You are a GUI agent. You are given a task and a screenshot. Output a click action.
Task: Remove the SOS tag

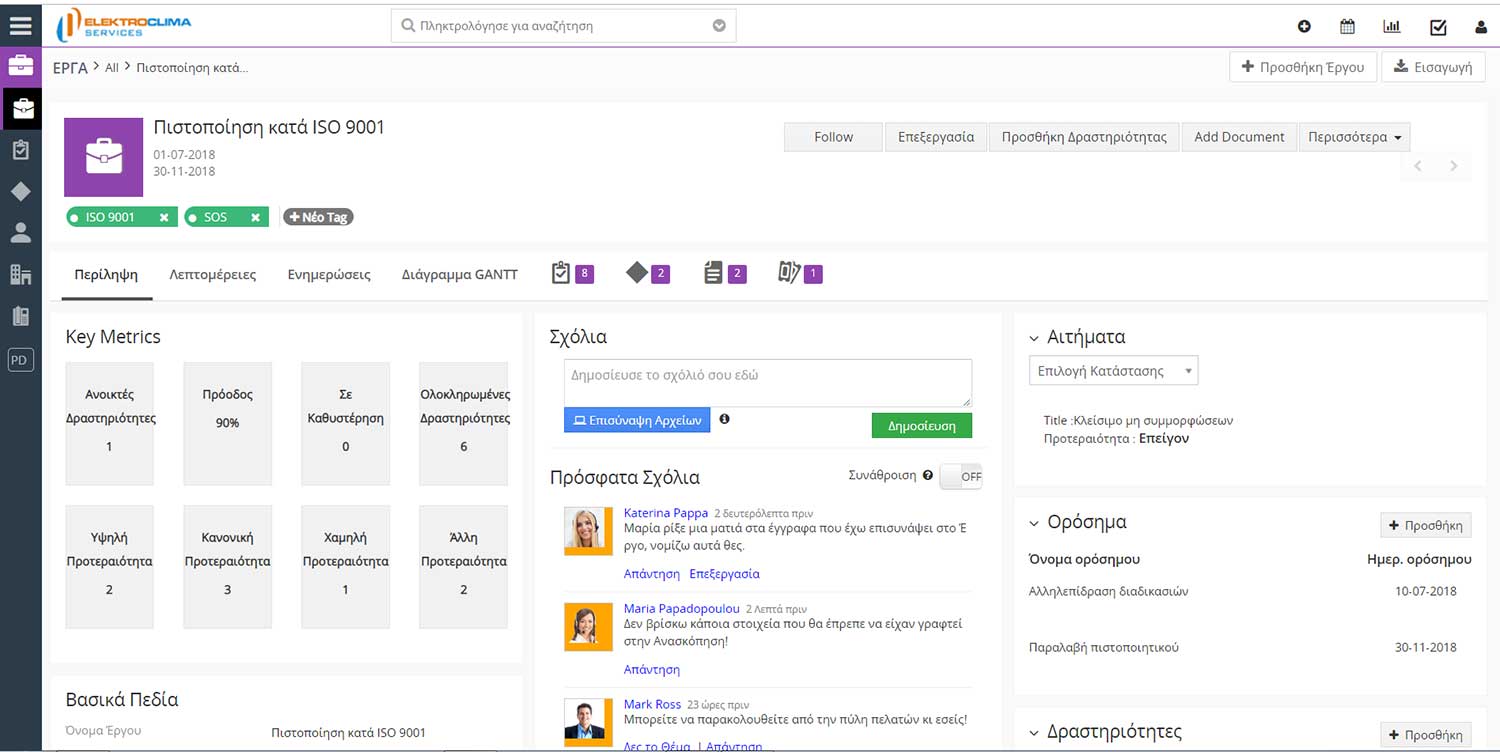pyautogui.click(x=255, y=217)
